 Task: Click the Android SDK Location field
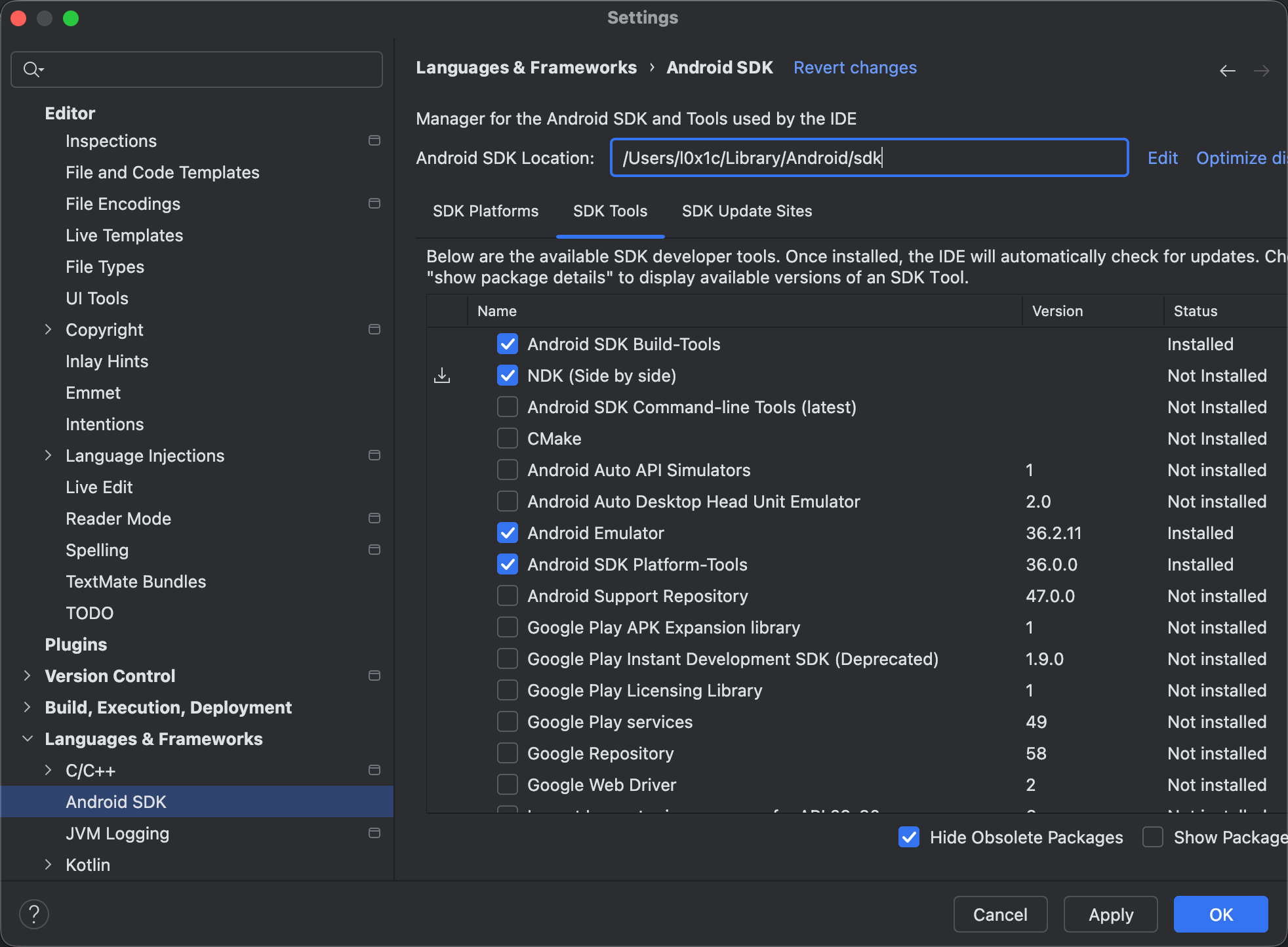pos(868,157)
